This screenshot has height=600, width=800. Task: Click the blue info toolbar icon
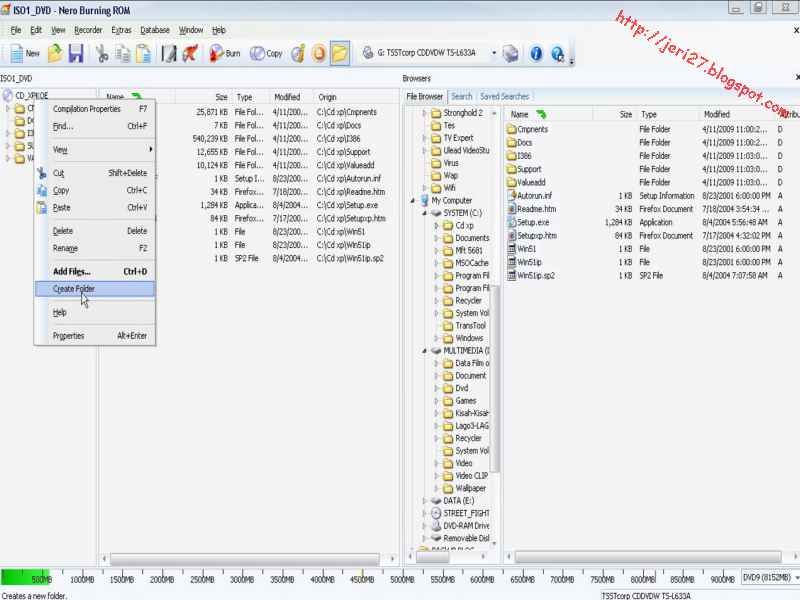tap(536, 53)
